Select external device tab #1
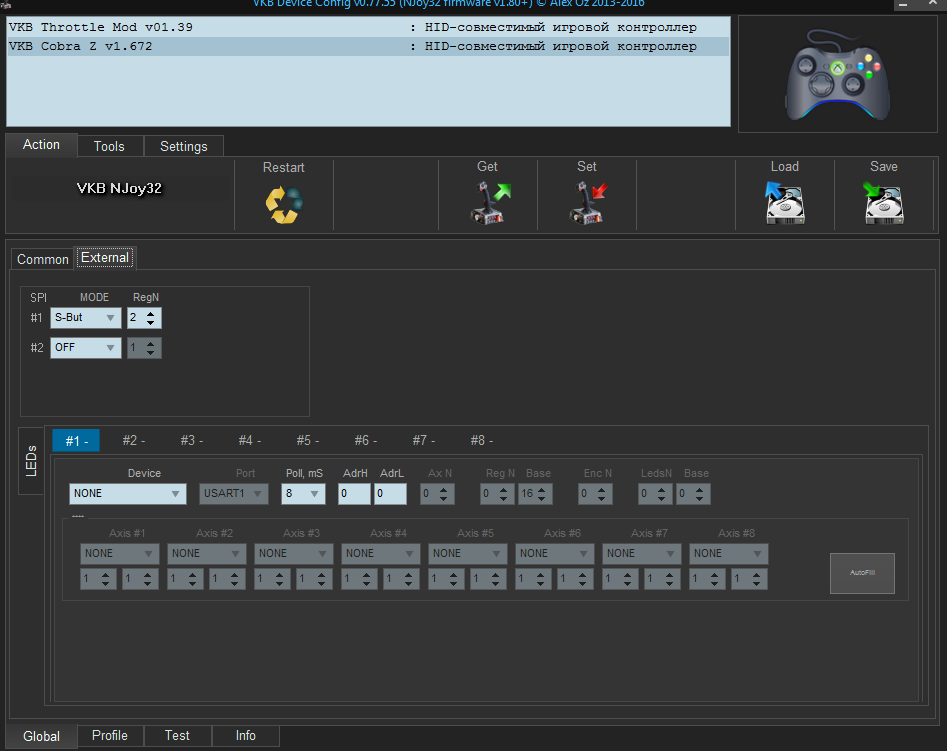The width and height of the screenshot is (947, 751). pos(76,441)
